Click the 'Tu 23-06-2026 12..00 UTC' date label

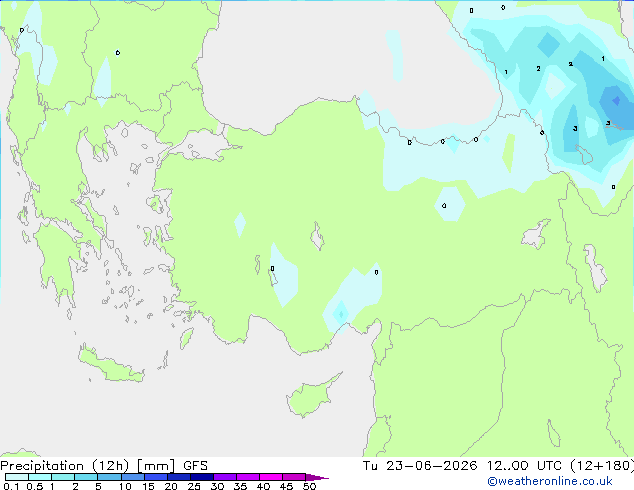pyautogui.click(x=463, y=466)
